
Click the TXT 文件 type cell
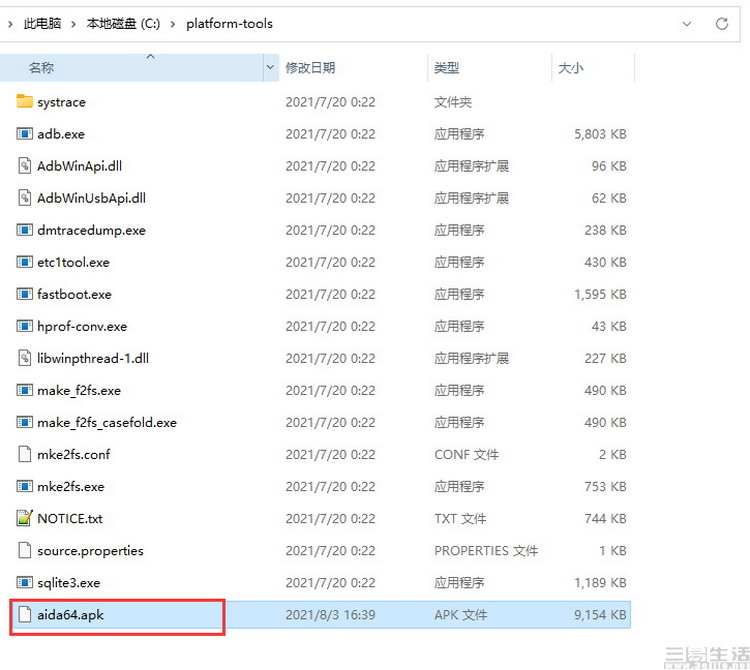click(460, 518)
